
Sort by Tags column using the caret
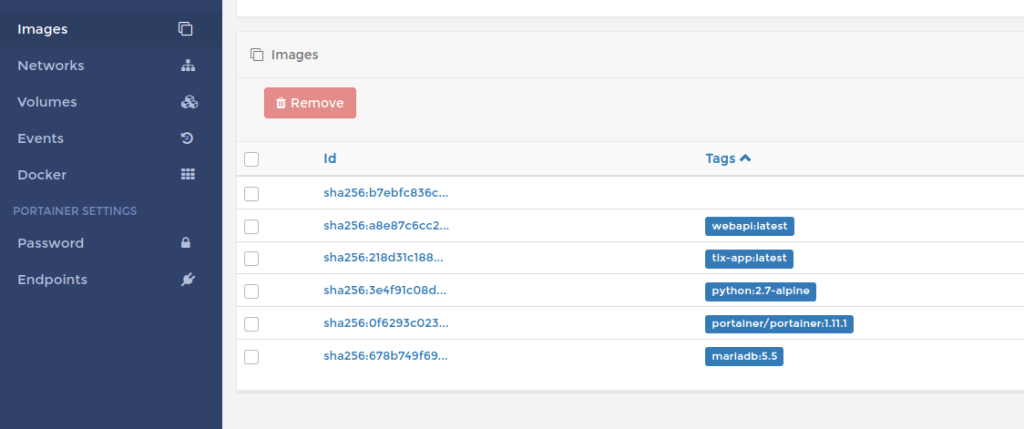745,158
